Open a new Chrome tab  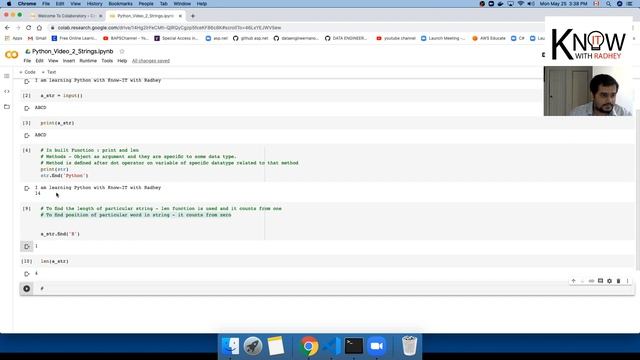point(193,16)
